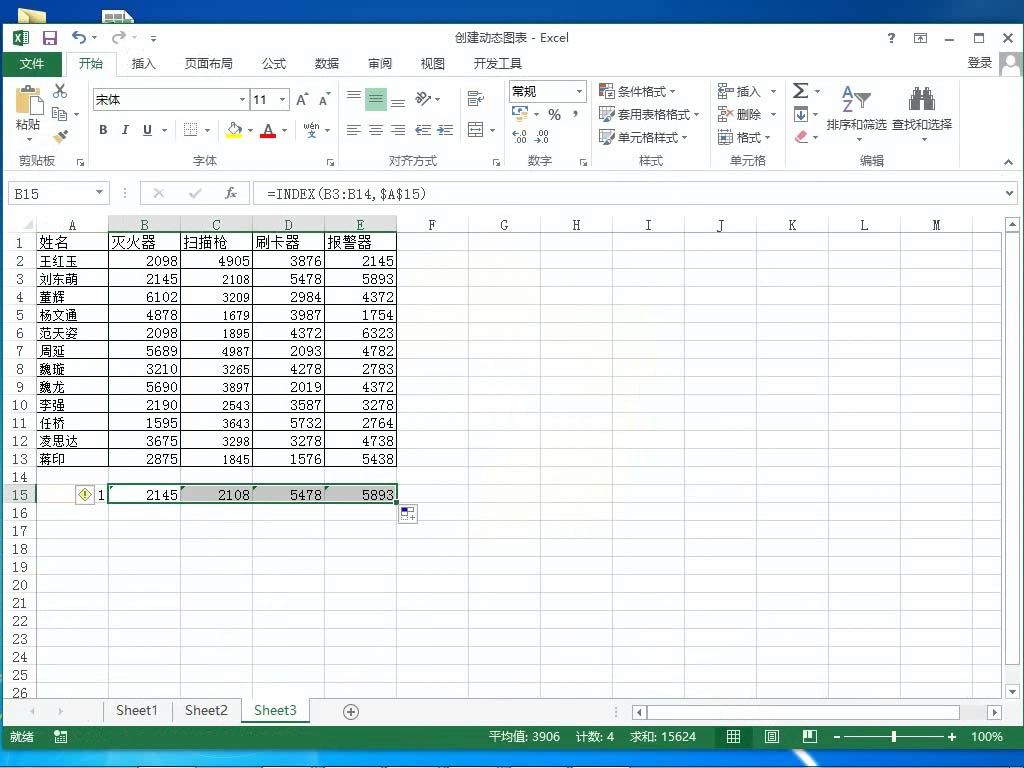Decrease font size with smaller A
This screenshot has height=768, width=1024.
324,100
